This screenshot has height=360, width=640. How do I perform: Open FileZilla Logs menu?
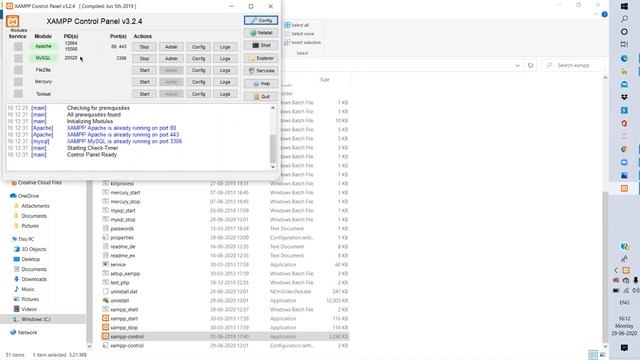coord(225,70)
